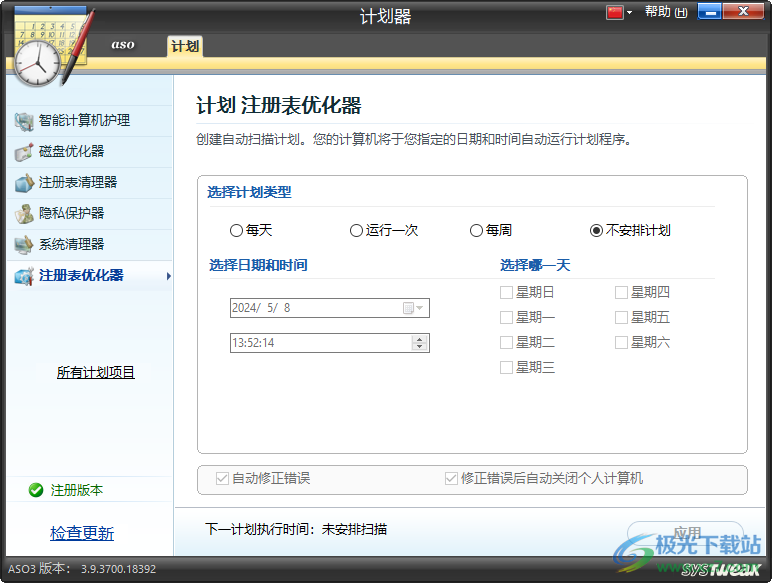Select the 每周 weekly radio button
This screenshot has width=772, height=583.
click(476, 230)
